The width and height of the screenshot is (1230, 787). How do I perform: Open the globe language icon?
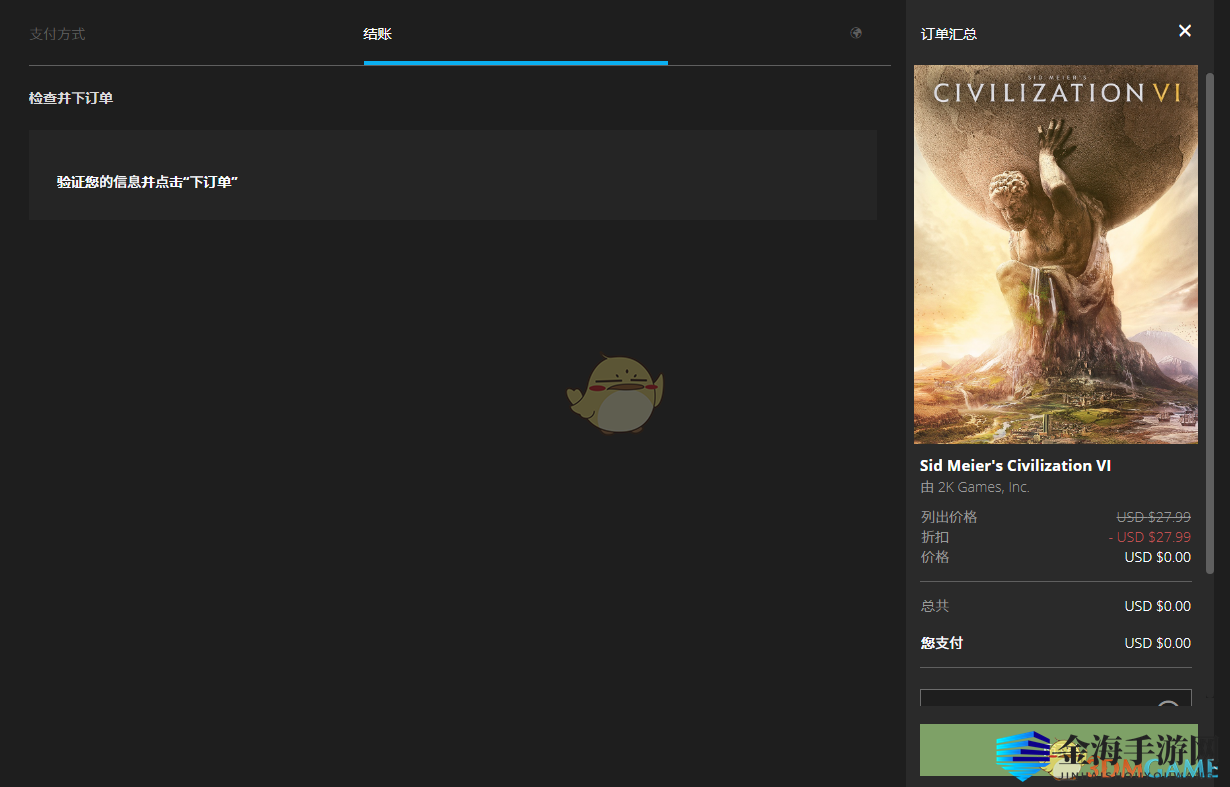856,33
